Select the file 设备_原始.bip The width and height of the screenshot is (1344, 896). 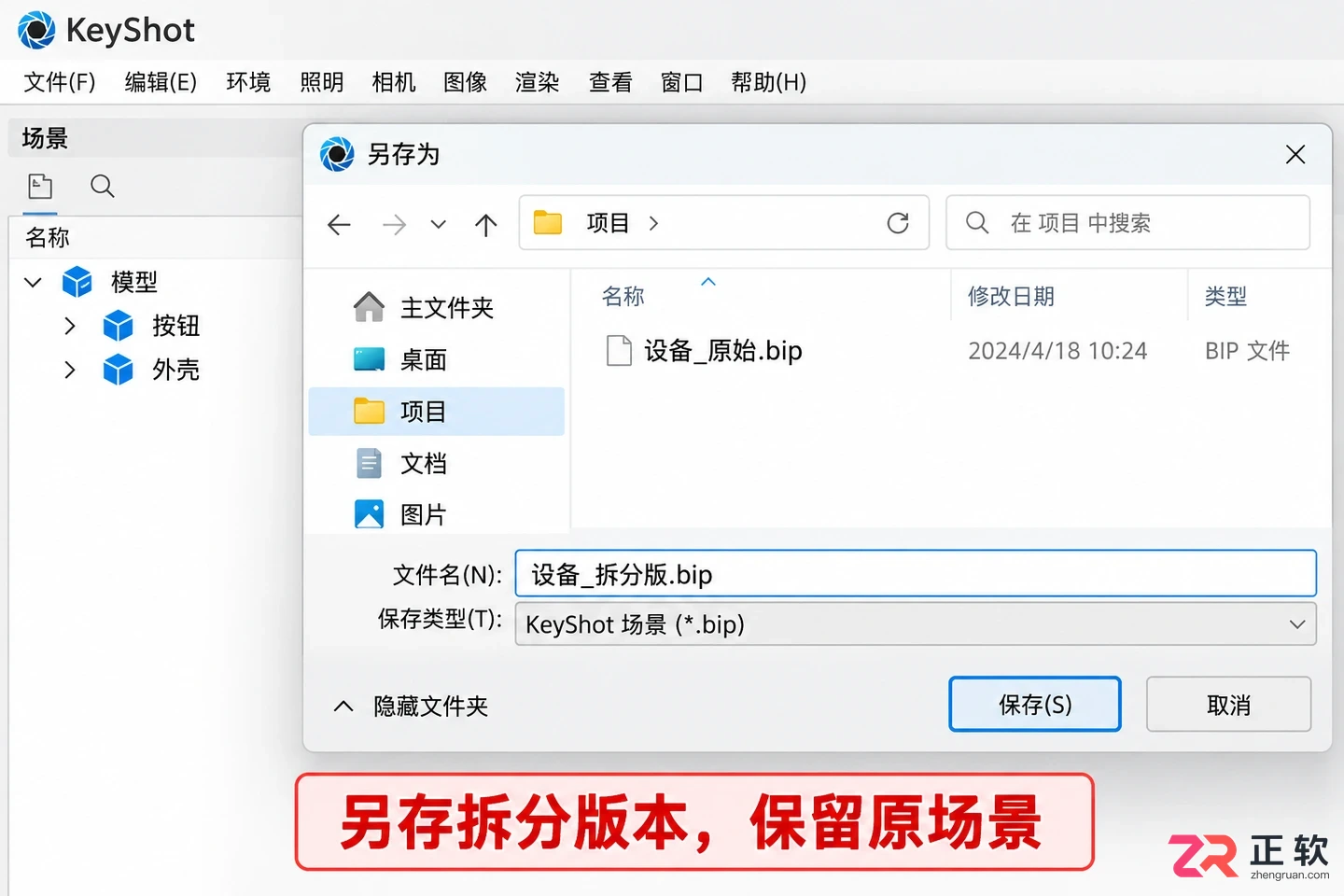click(x=722, y=351)
